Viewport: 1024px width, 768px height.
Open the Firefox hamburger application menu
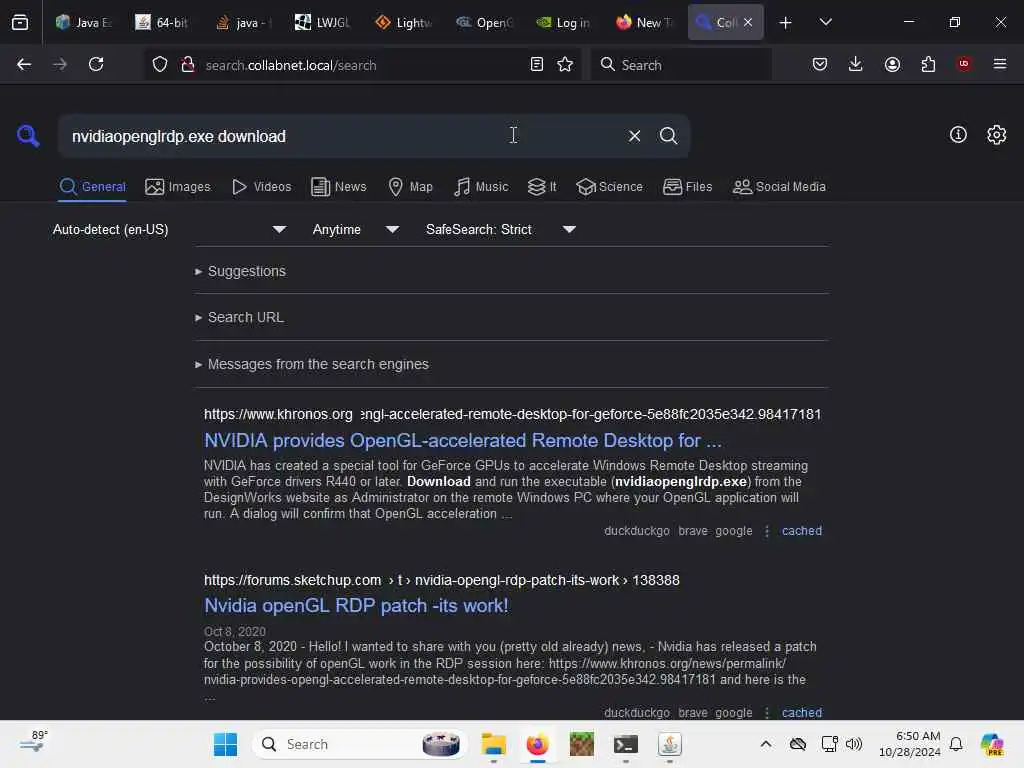point(1000,64)
